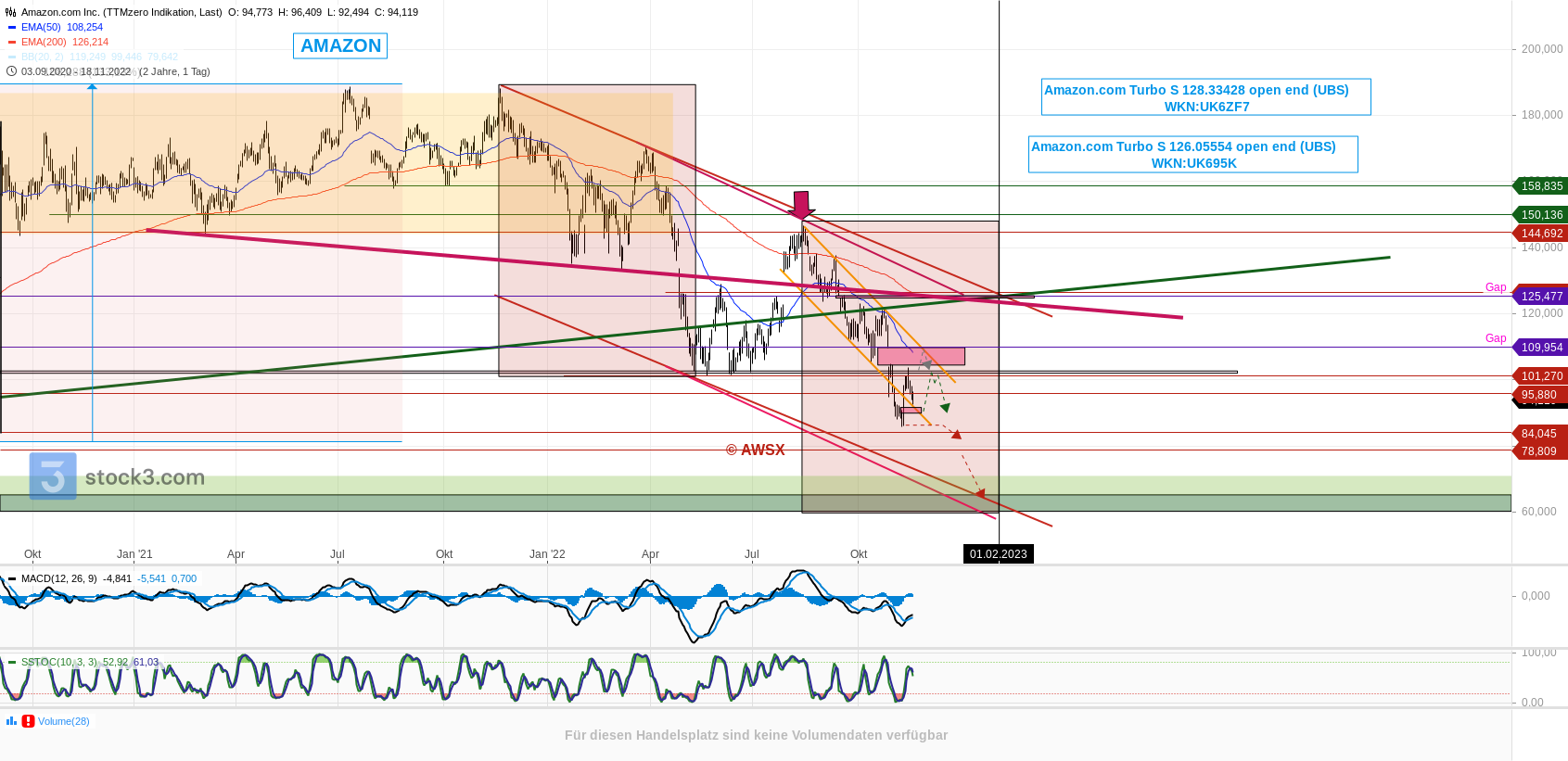Click the red 78,809 price label
Image resolution: width=1568 pixels, height=761 pixels.
point(1539,451)
